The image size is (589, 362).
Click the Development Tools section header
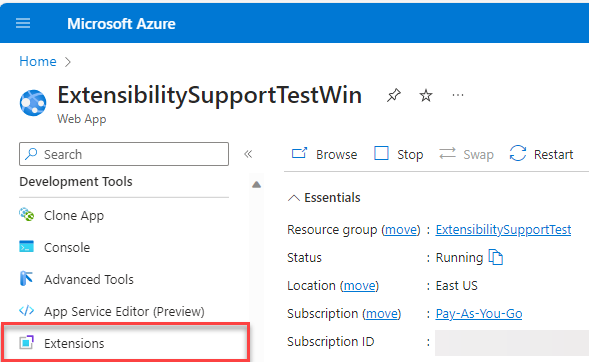click(x=76, y=182)
